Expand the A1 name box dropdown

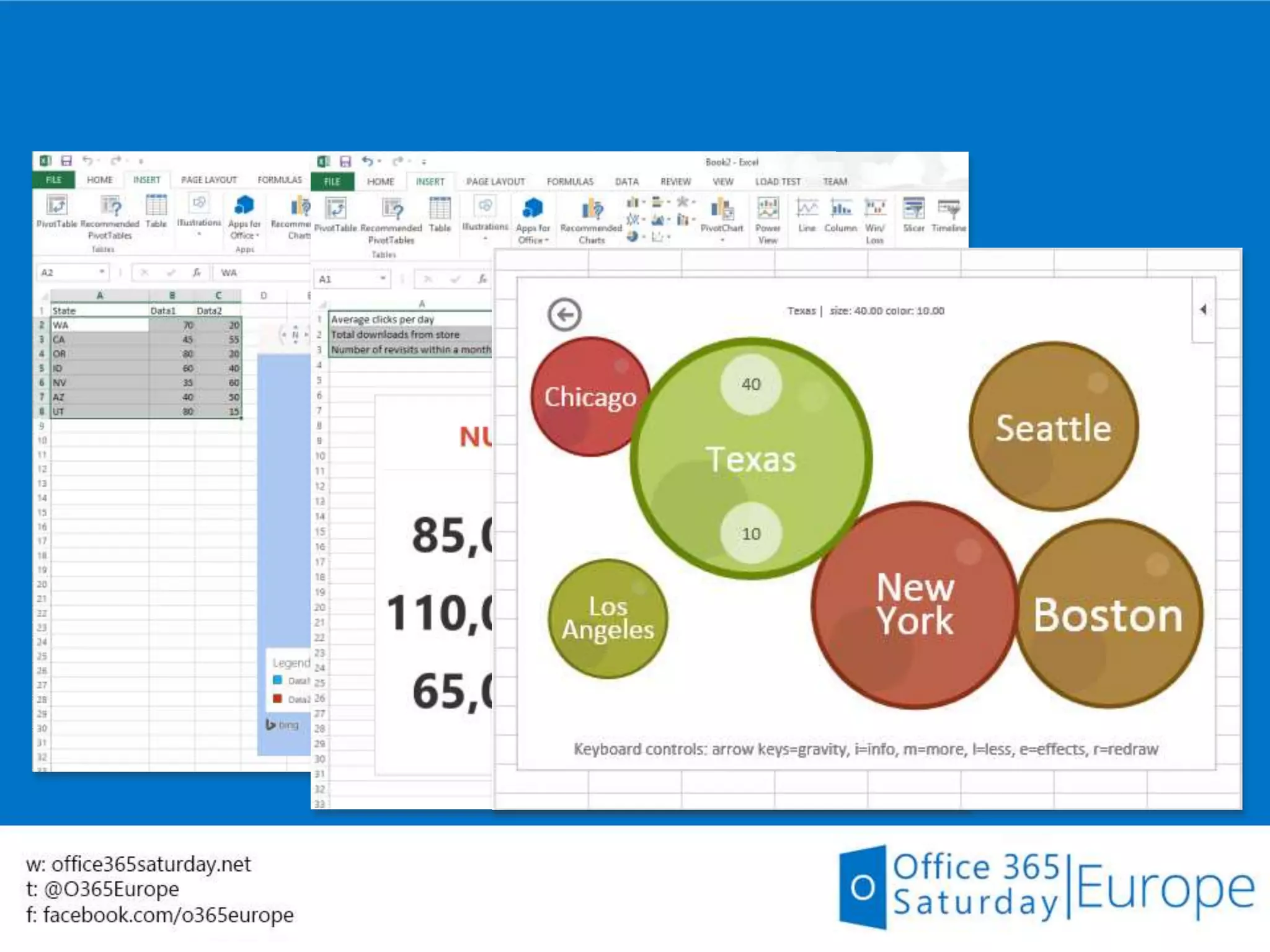[383, 279]
